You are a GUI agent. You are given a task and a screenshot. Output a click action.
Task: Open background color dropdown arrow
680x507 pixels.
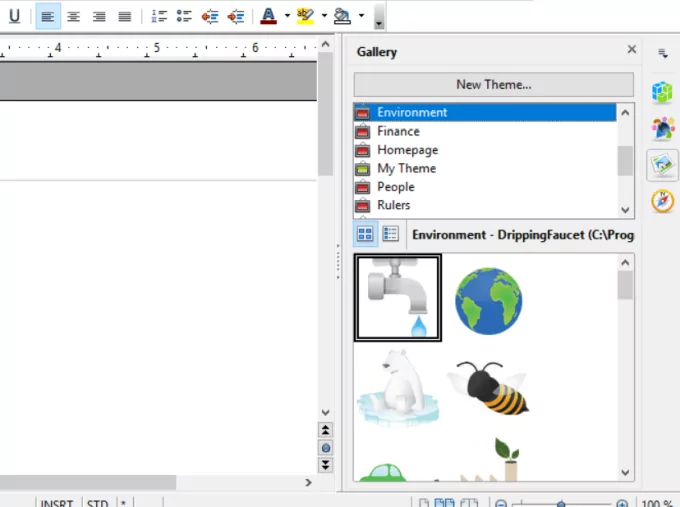point(361,16)
